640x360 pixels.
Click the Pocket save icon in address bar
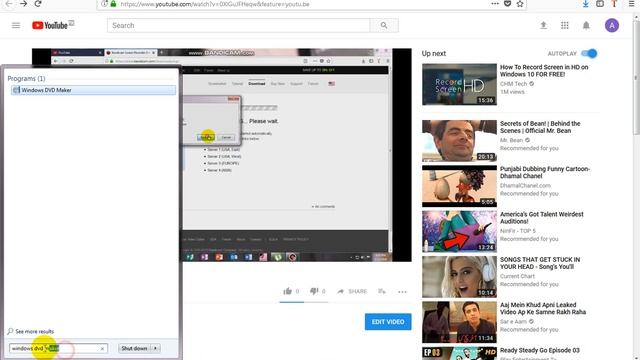click(507, 4)
